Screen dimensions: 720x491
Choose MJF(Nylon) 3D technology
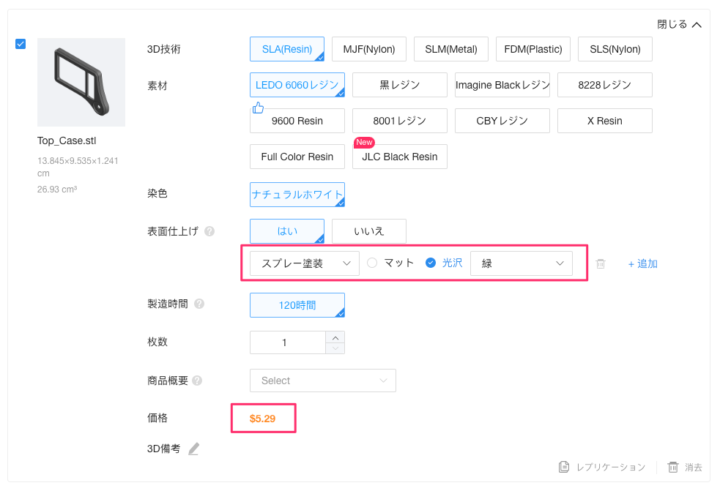[x=368, y=48]
